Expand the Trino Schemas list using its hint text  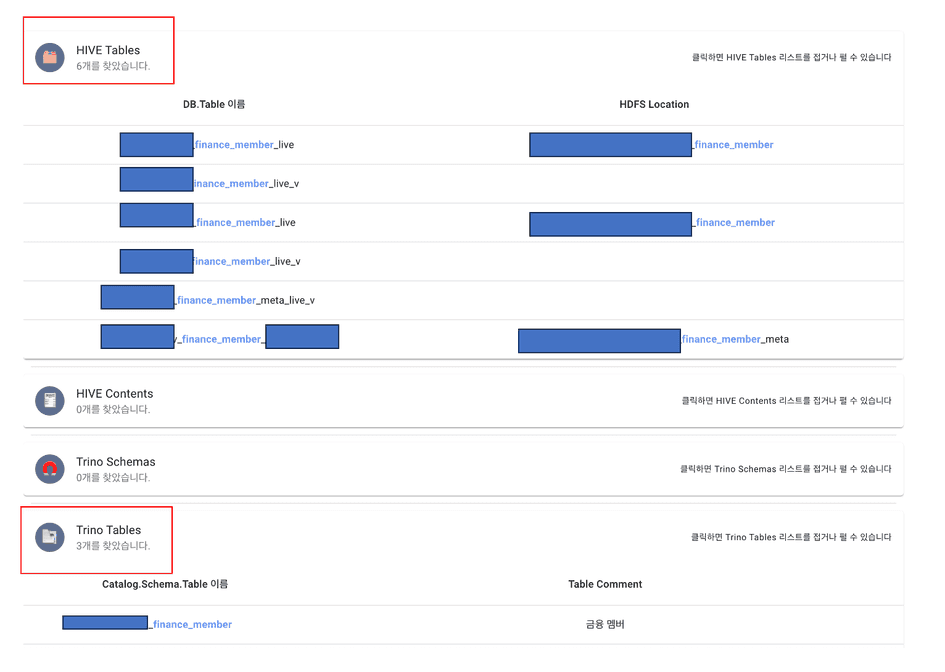[786, 469]
